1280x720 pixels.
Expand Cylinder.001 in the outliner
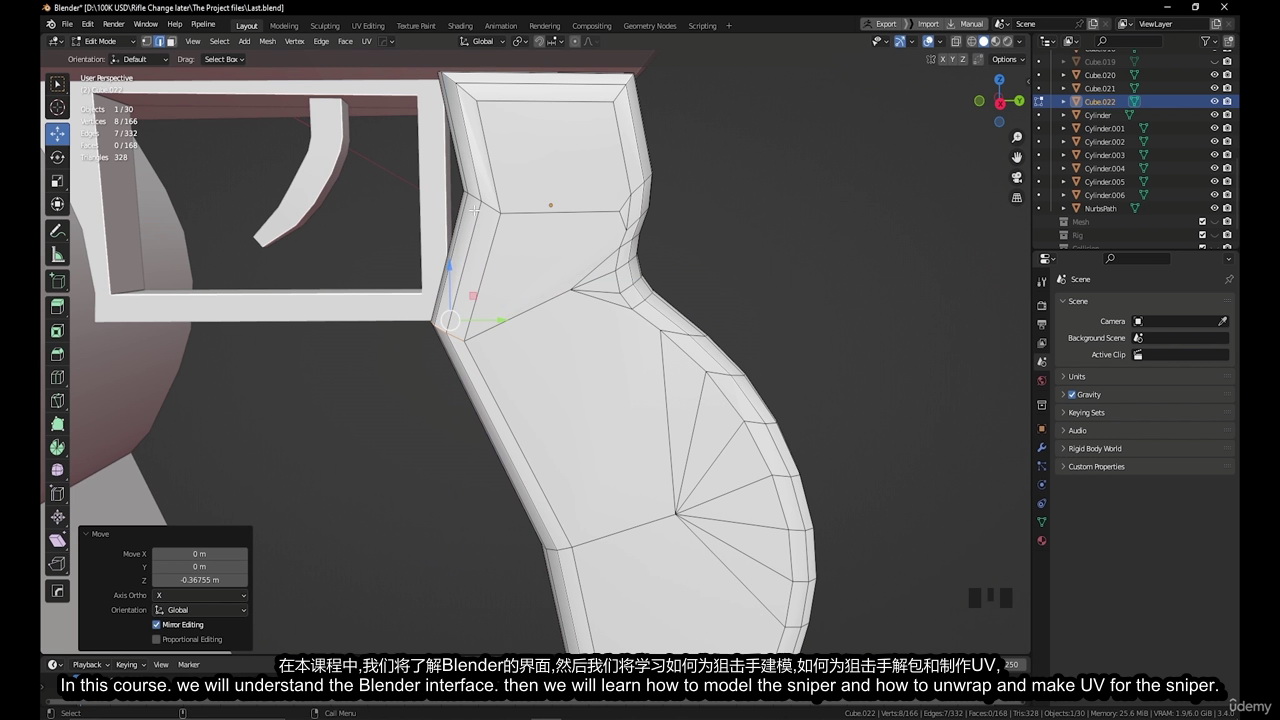(x=1064, y=128)
